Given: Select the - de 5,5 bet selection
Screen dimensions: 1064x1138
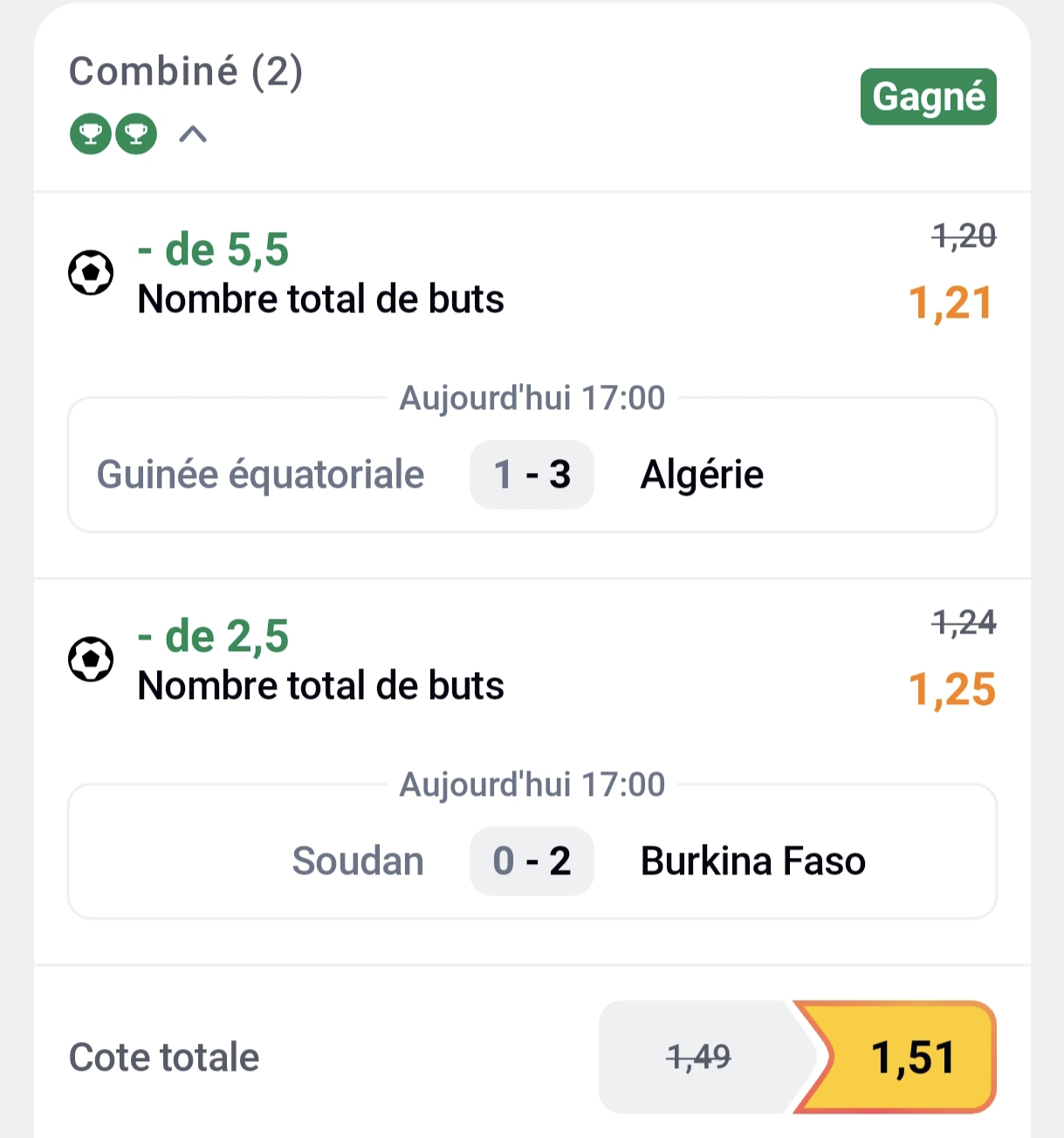Looking at the screenshot, I should point(213,250).
